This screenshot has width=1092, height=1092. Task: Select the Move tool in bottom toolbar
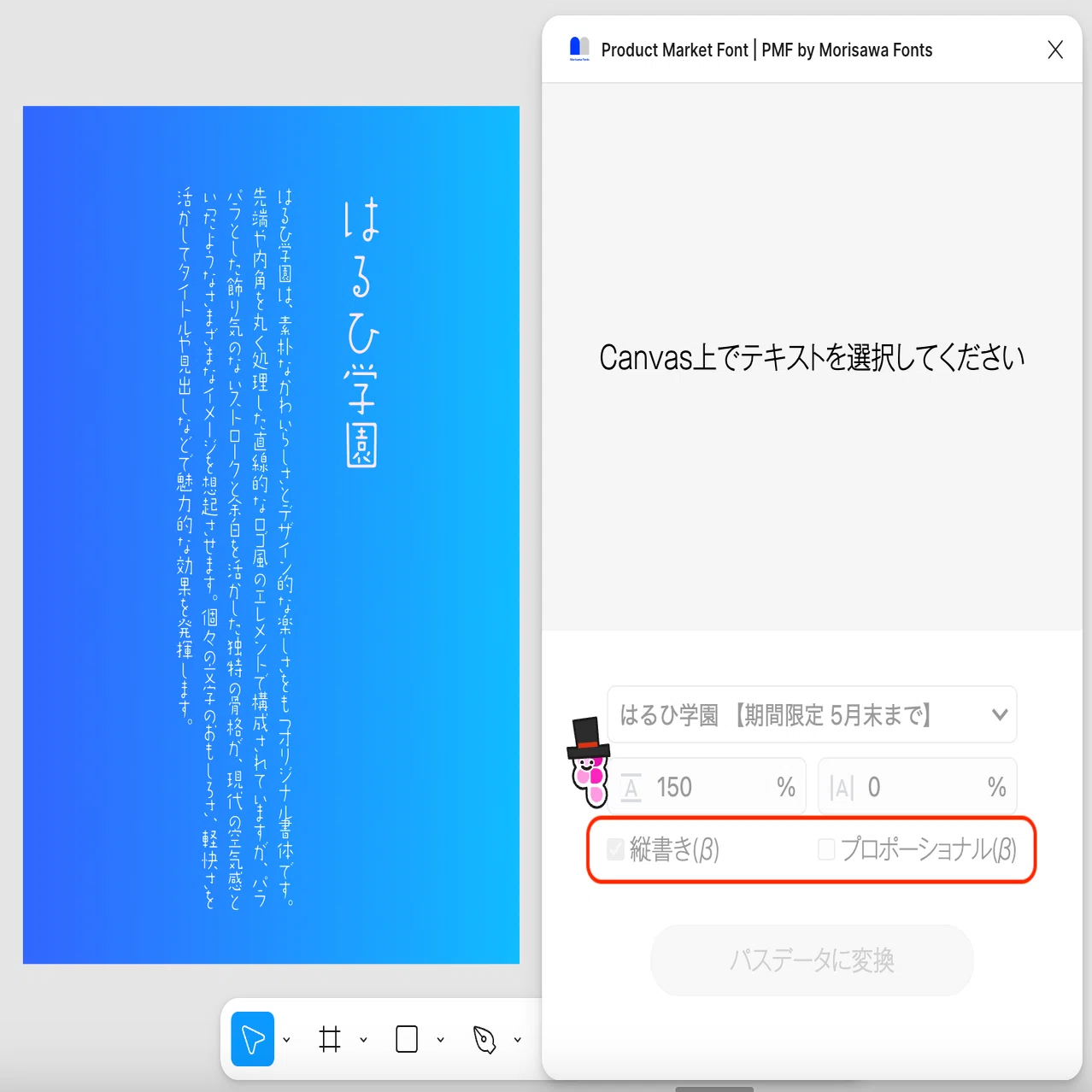coord(252,1039)
